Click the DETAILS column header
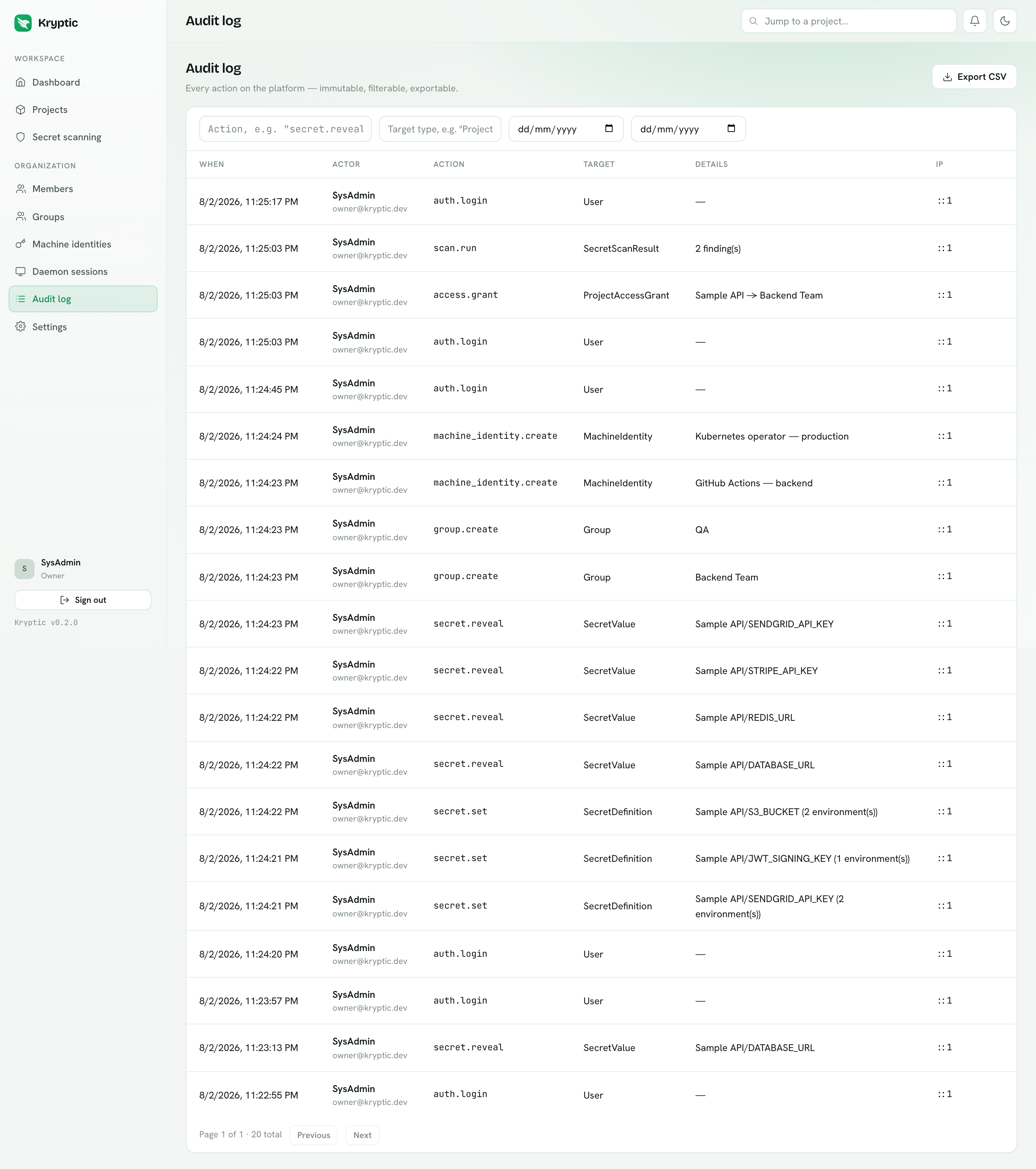1036x1169 pixels. point(712,164)
